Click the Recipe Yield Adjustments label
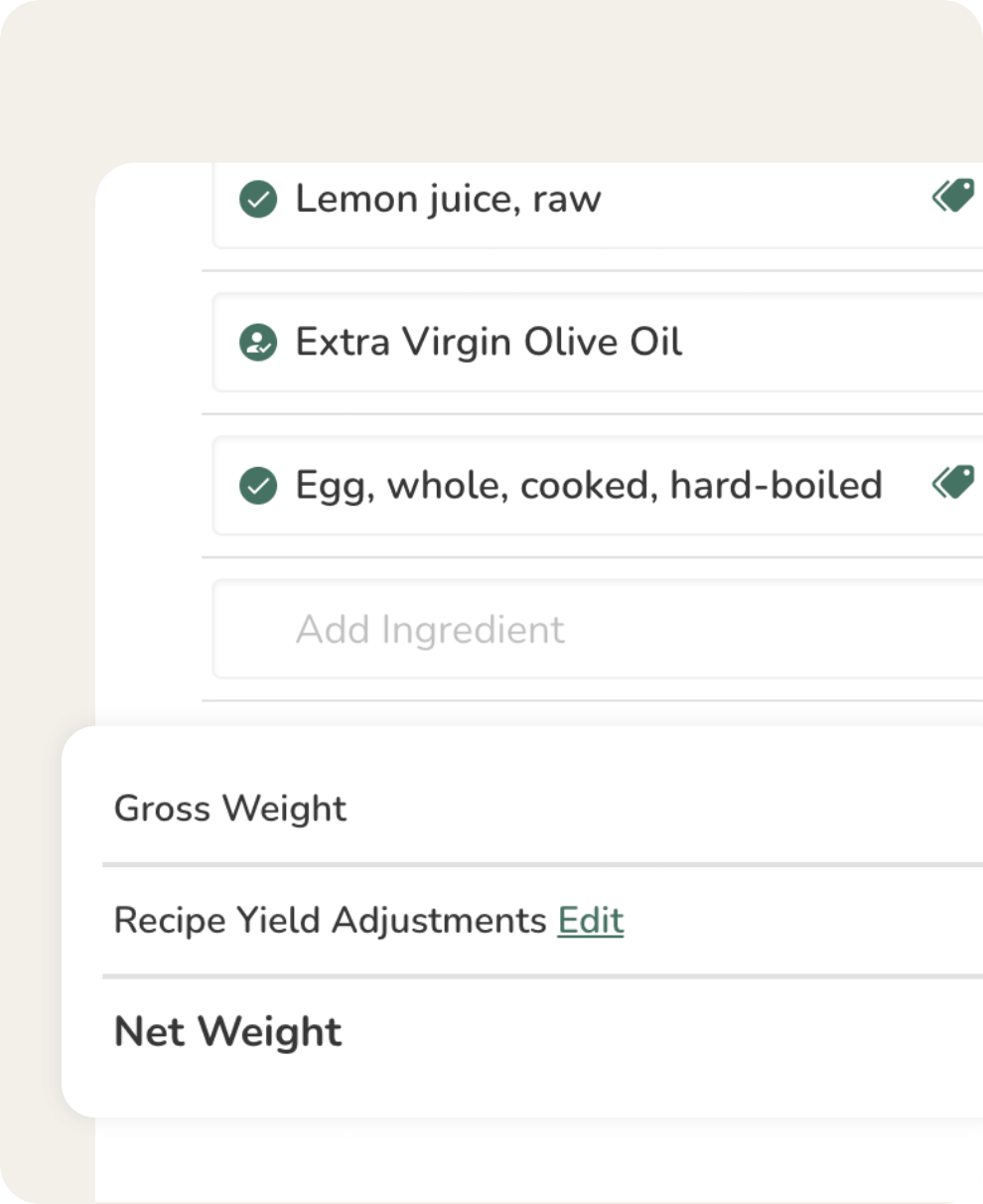983x1204 pixels. [x=330, y=921]
